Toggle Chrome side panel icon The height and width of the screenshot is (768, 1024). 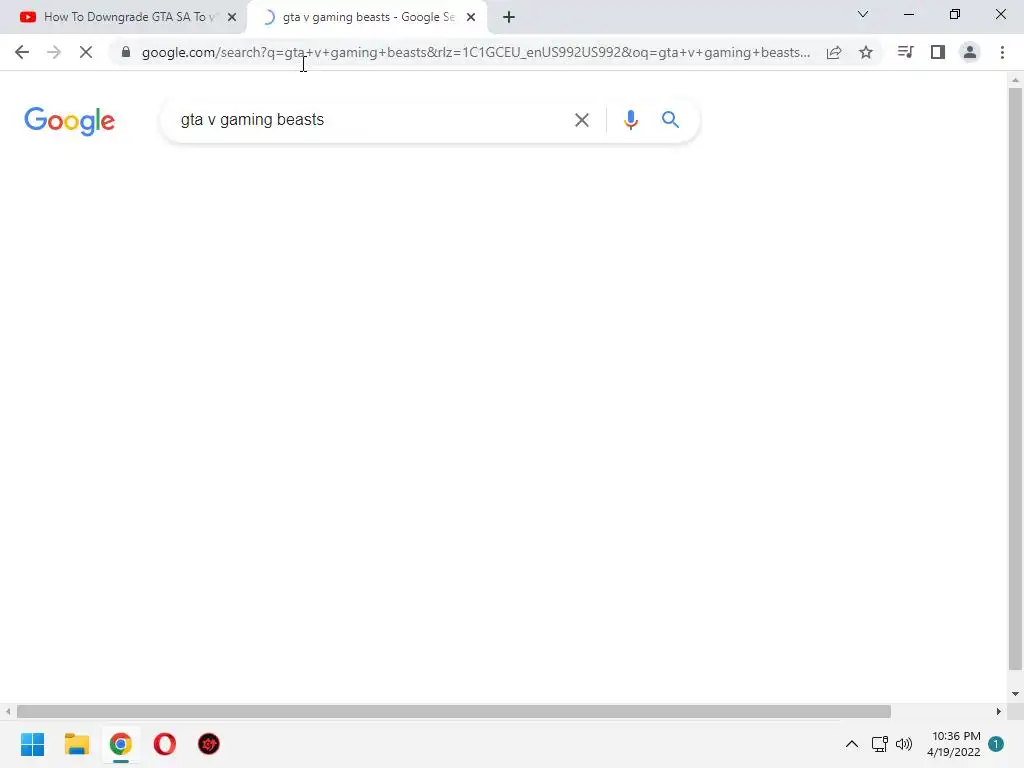click(938, 52)
